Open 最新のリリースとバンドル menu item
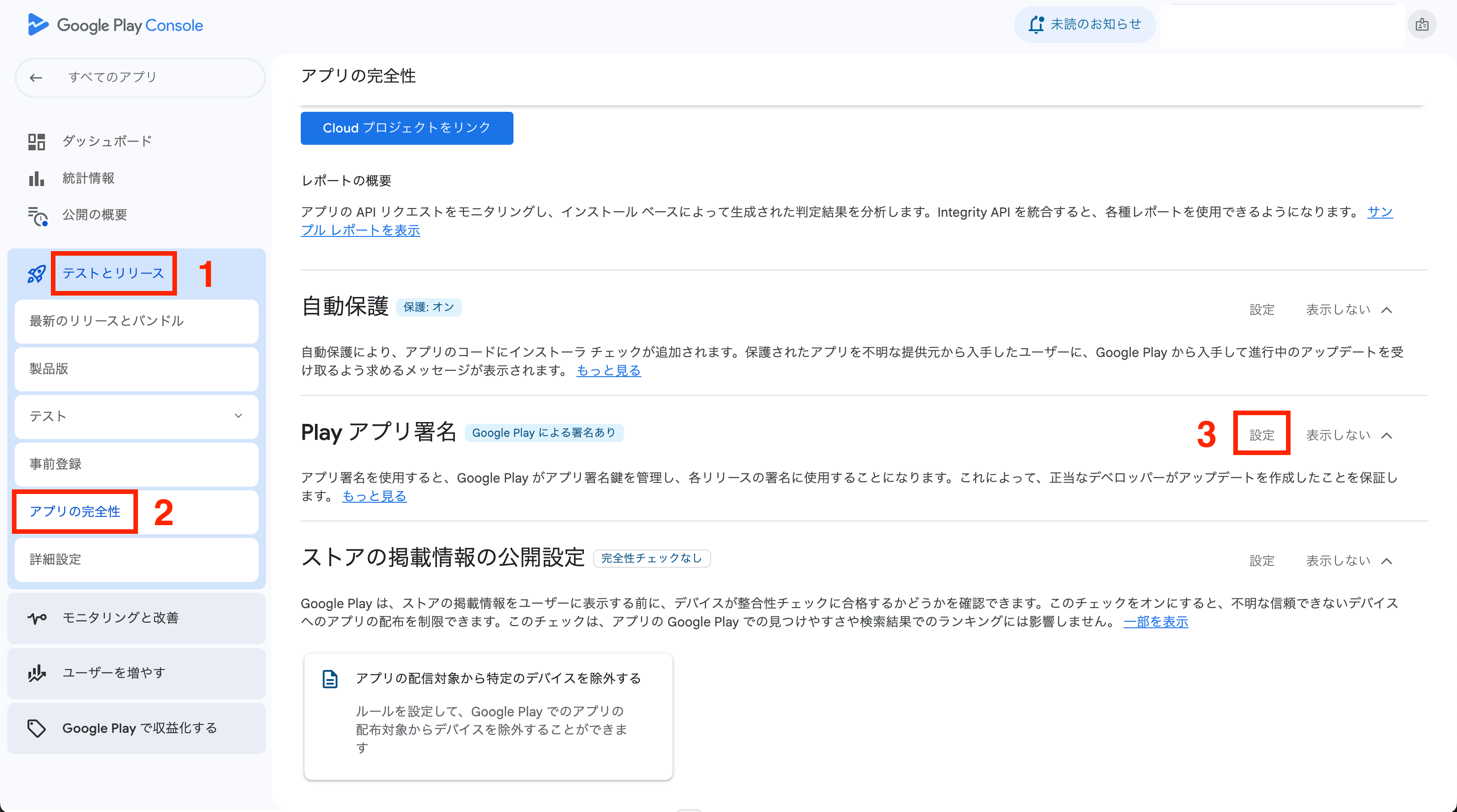 pyautogui.click(x=107, y=321)
